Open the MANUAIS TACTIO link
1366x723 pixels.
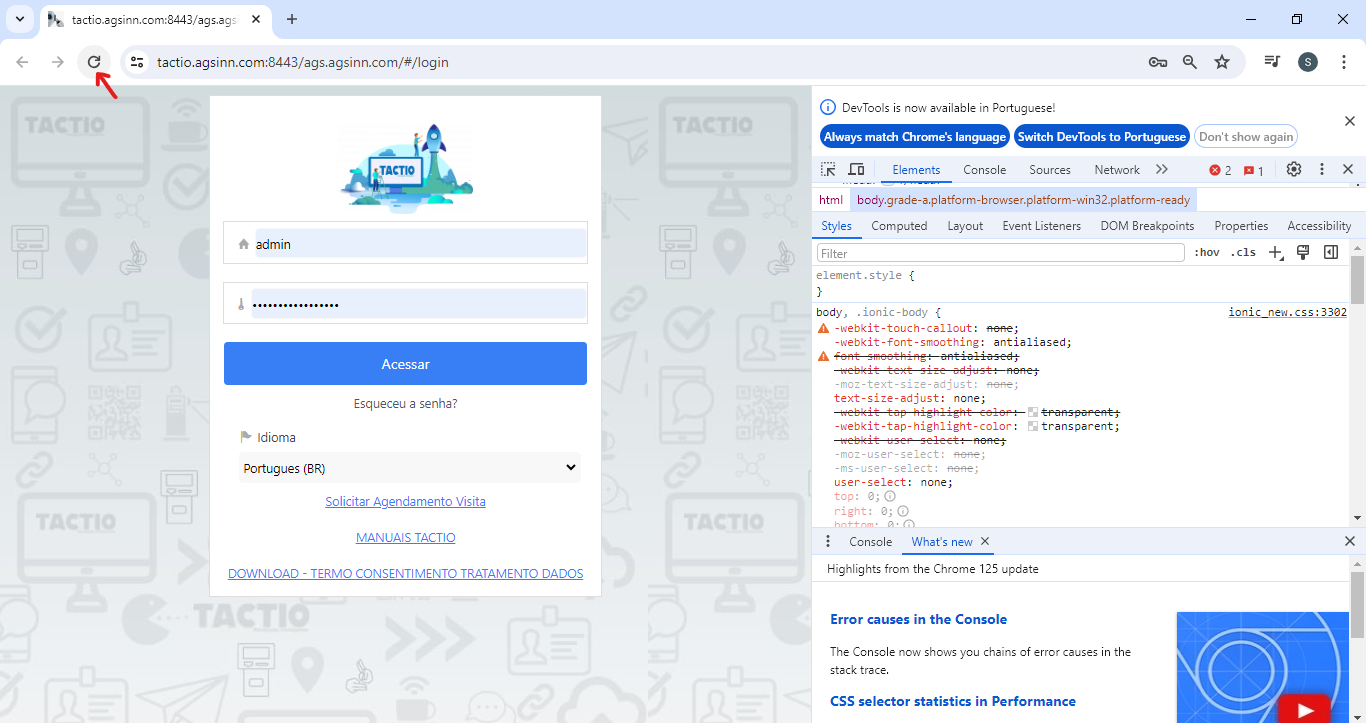(405, 538)
